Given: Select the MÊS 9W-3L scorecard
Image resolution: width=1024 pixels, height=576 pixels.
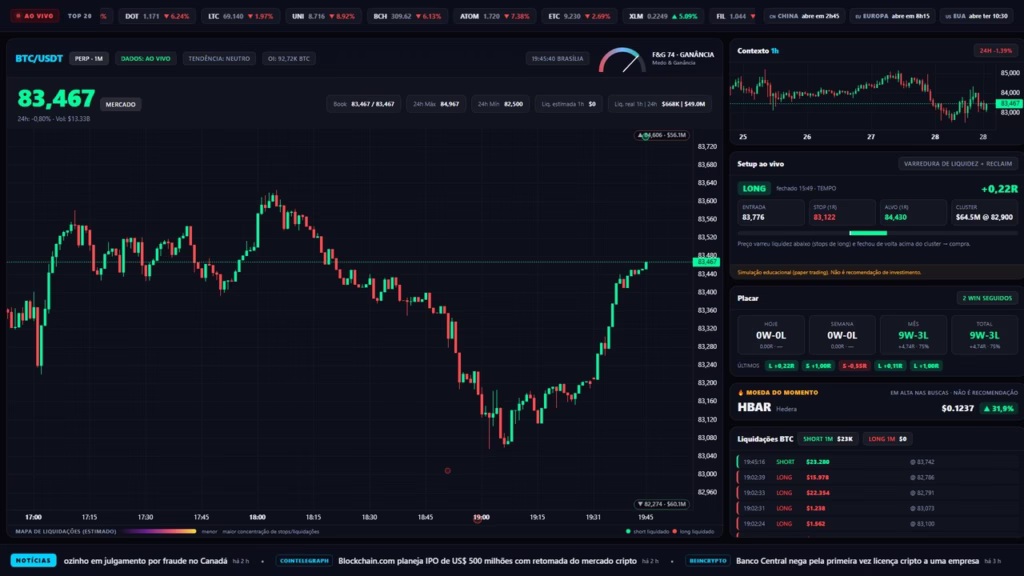Looking at the screenshot, I should [x=913, y=335].
